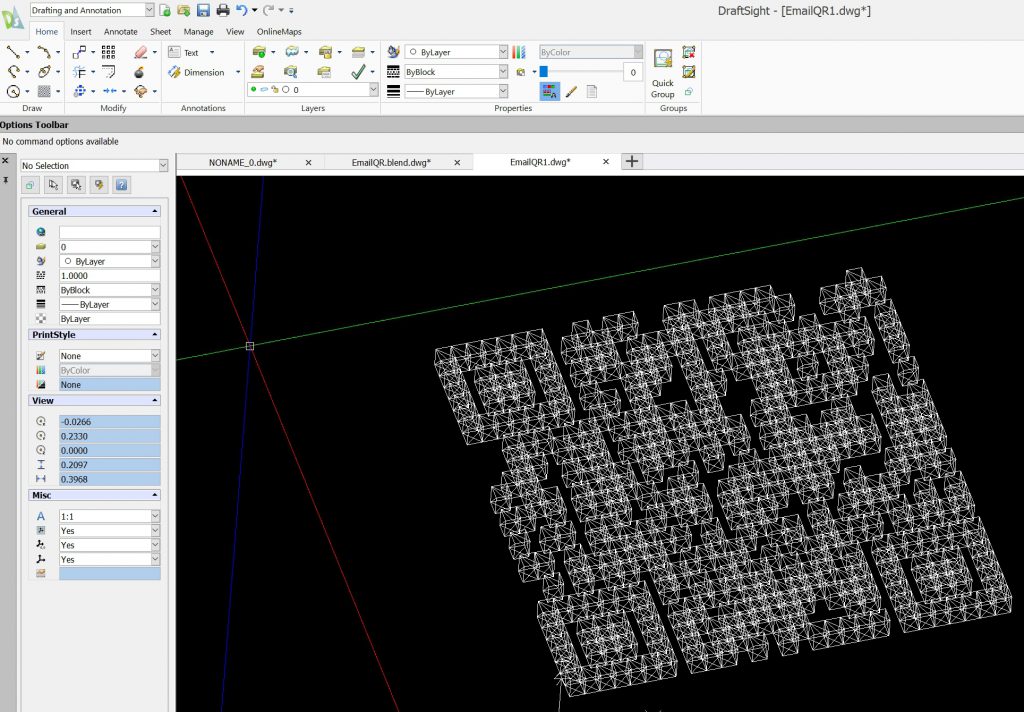Open the Drafting and Annotation workspace dropdown
1024x712 pixels.
click(149, 10)
